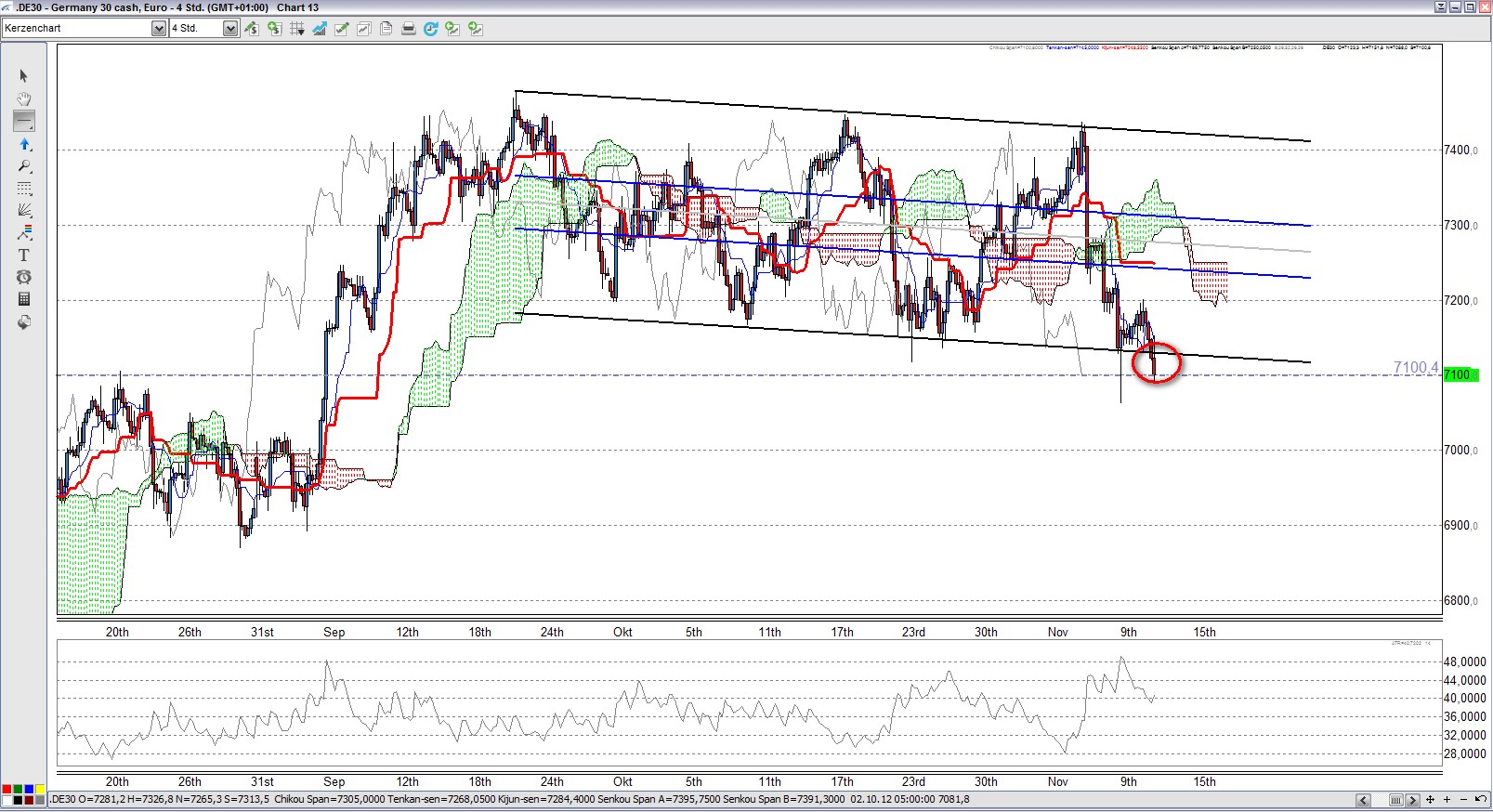Toggle the black color swatch bottom-left
The image size is (1493, 812).
(x=18, y=800)
